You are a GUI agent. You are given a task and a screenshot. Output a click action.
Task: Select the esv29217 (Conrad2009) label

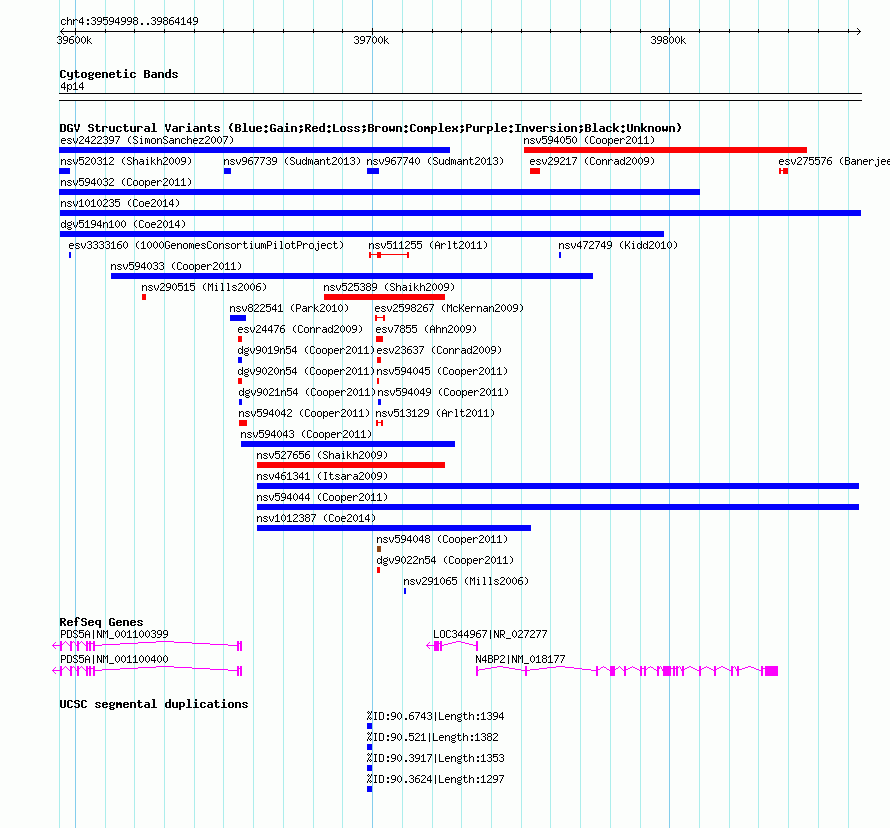592,161
